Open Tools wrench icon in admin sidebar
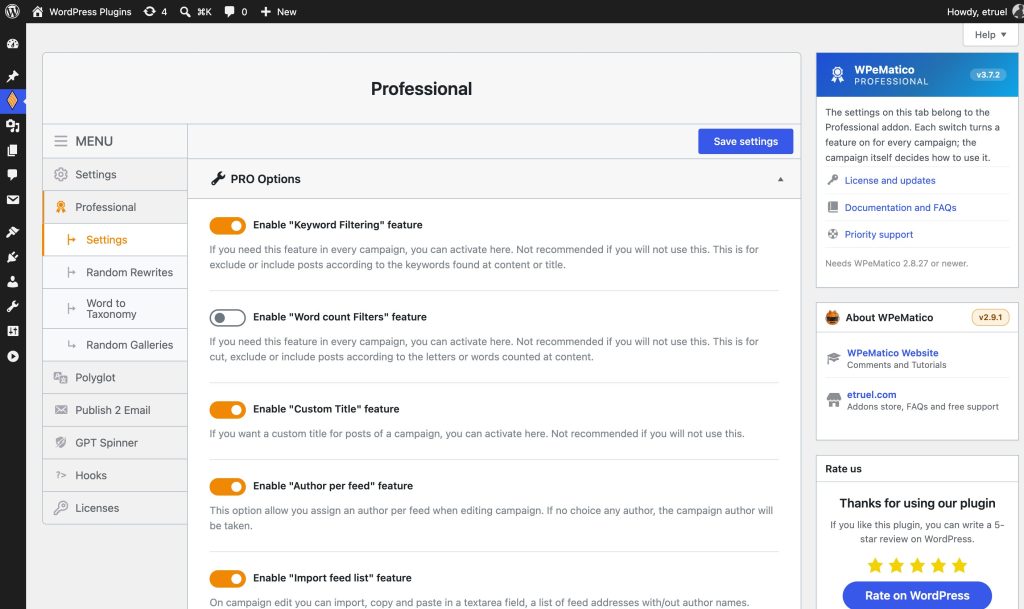Viewport: 1024px width, 609px height. [x=12, y=306]
